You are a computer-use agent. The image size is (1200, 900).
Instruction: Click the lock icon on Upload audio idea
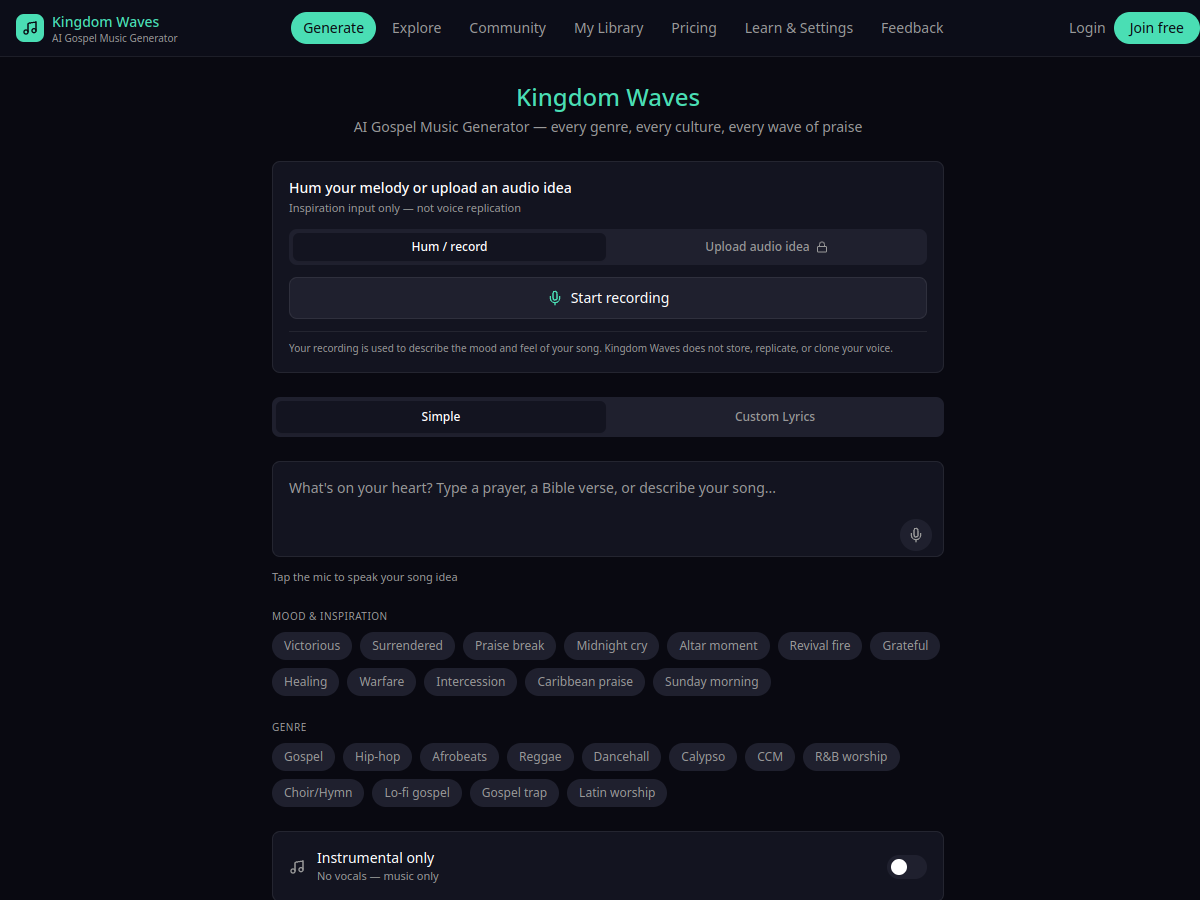[823, 246]
